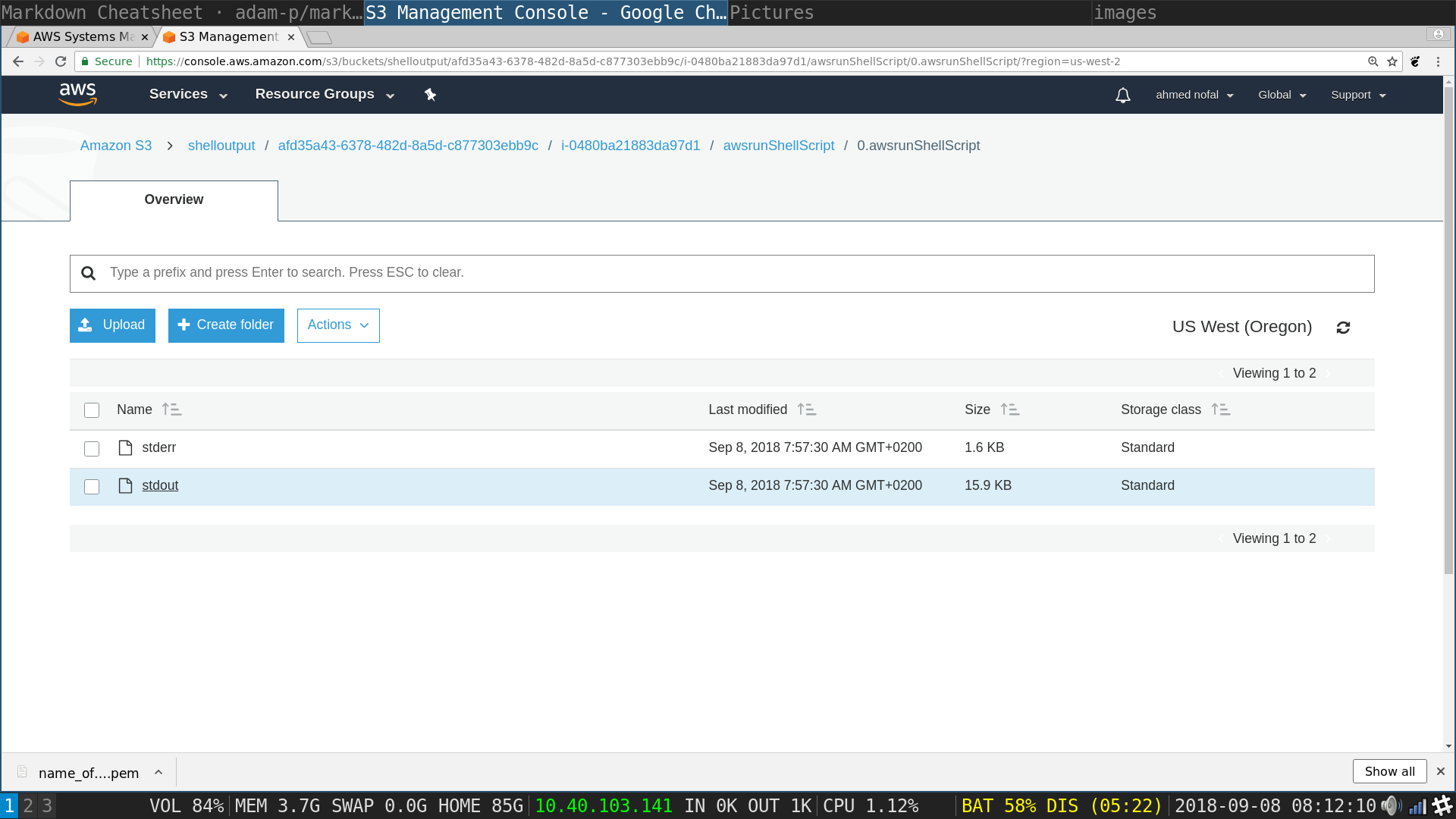Click the AWS logo home icon
1456x819 pixels.
coord(77,94)
